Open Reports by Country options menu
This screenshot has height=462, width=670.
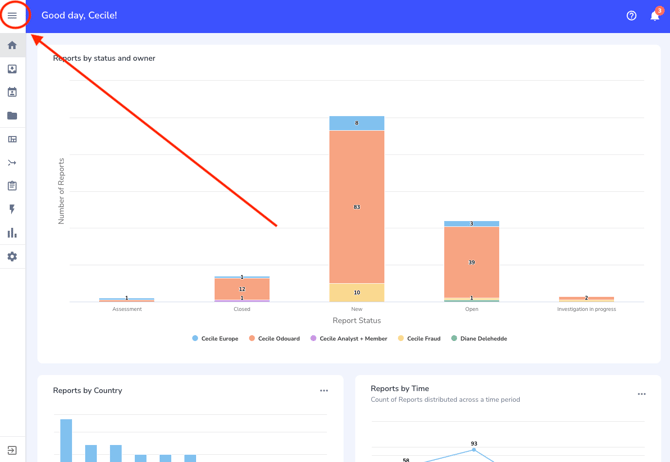click(324, 391)
